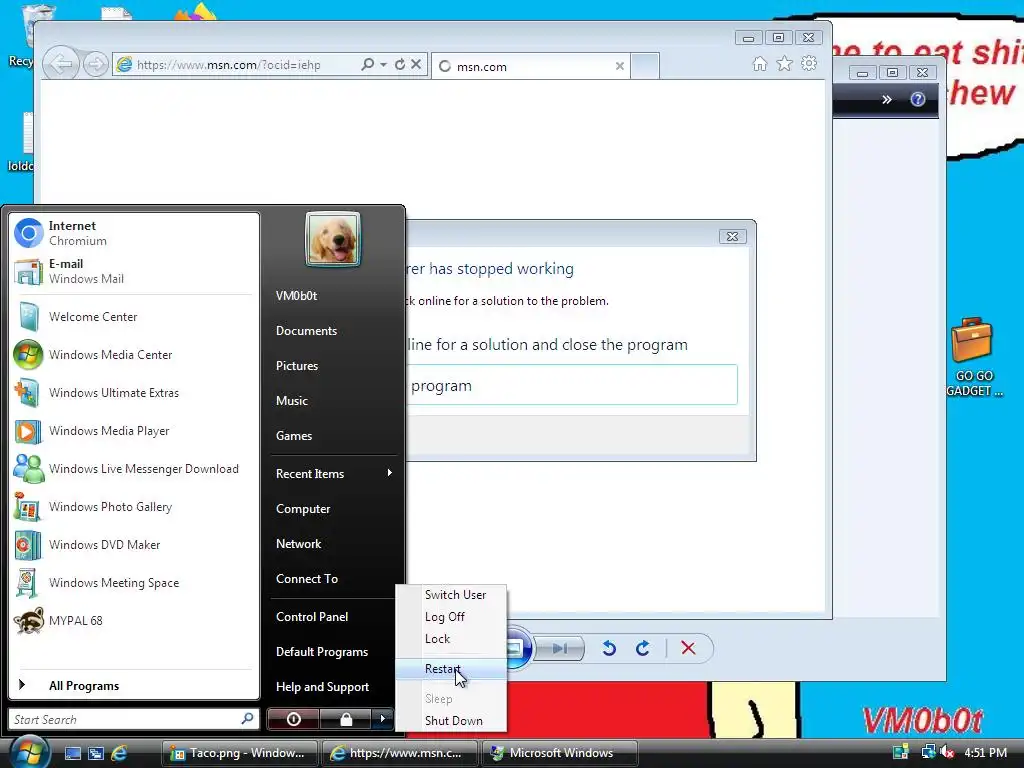Open Default Programs
The width and height of the screenshot is (1024, 768).
[x=322, y=652]
